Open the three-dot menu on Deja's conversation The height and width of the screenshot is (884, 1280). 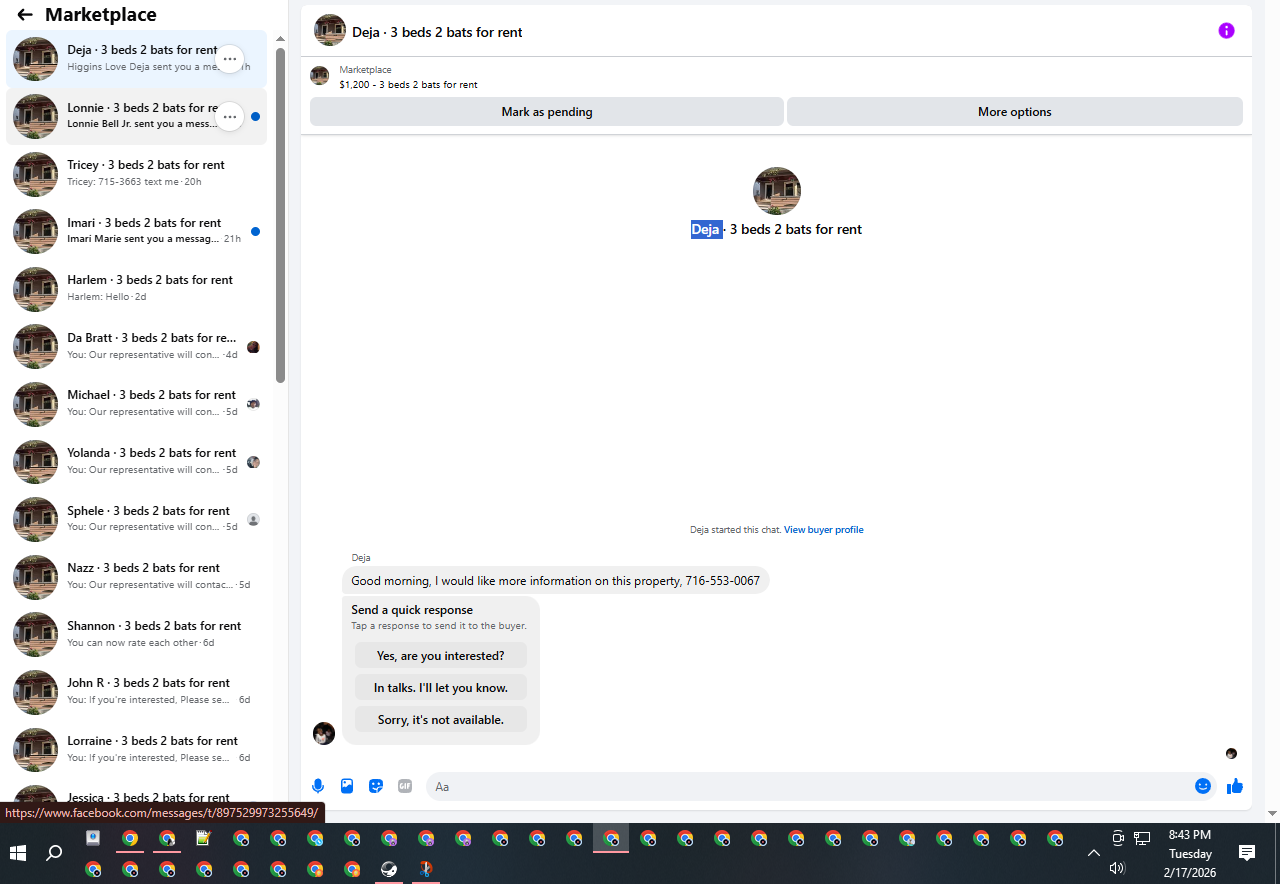point(230,59)
